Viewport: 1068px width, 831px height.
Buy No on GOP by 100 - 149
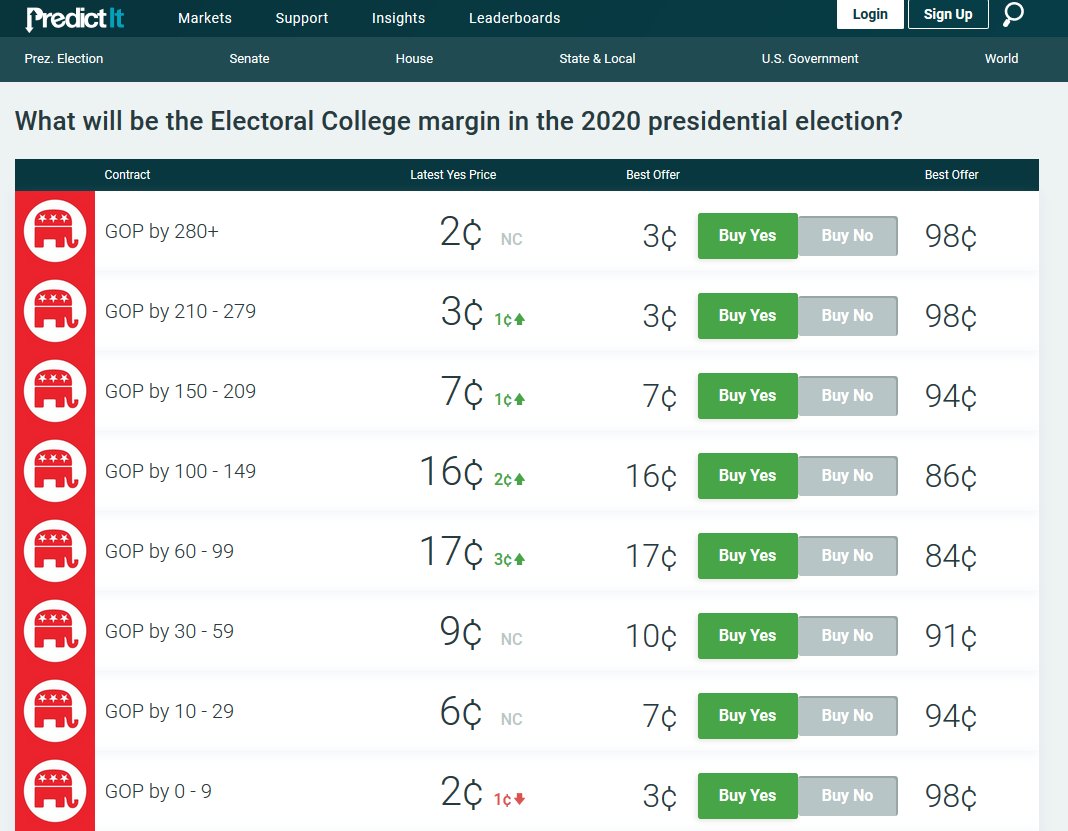[847, 475]
